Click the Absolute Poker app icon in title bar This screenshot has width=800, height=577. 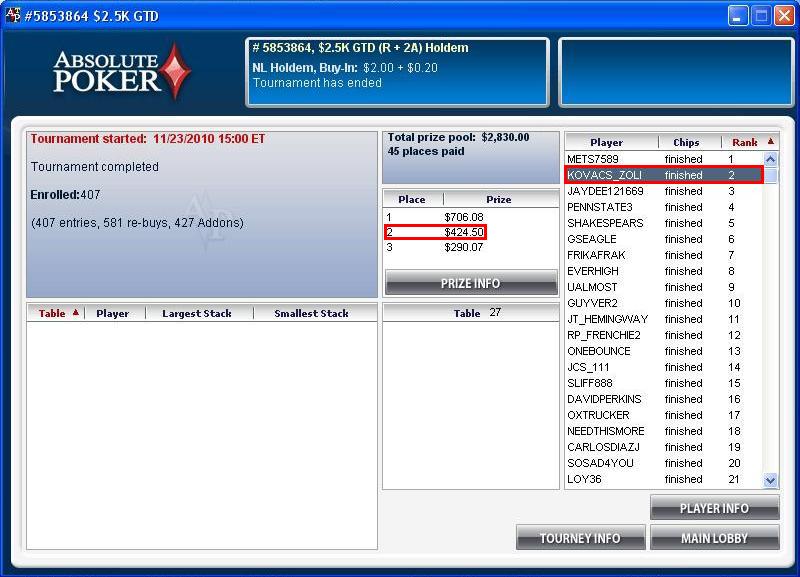pos(13,15)
